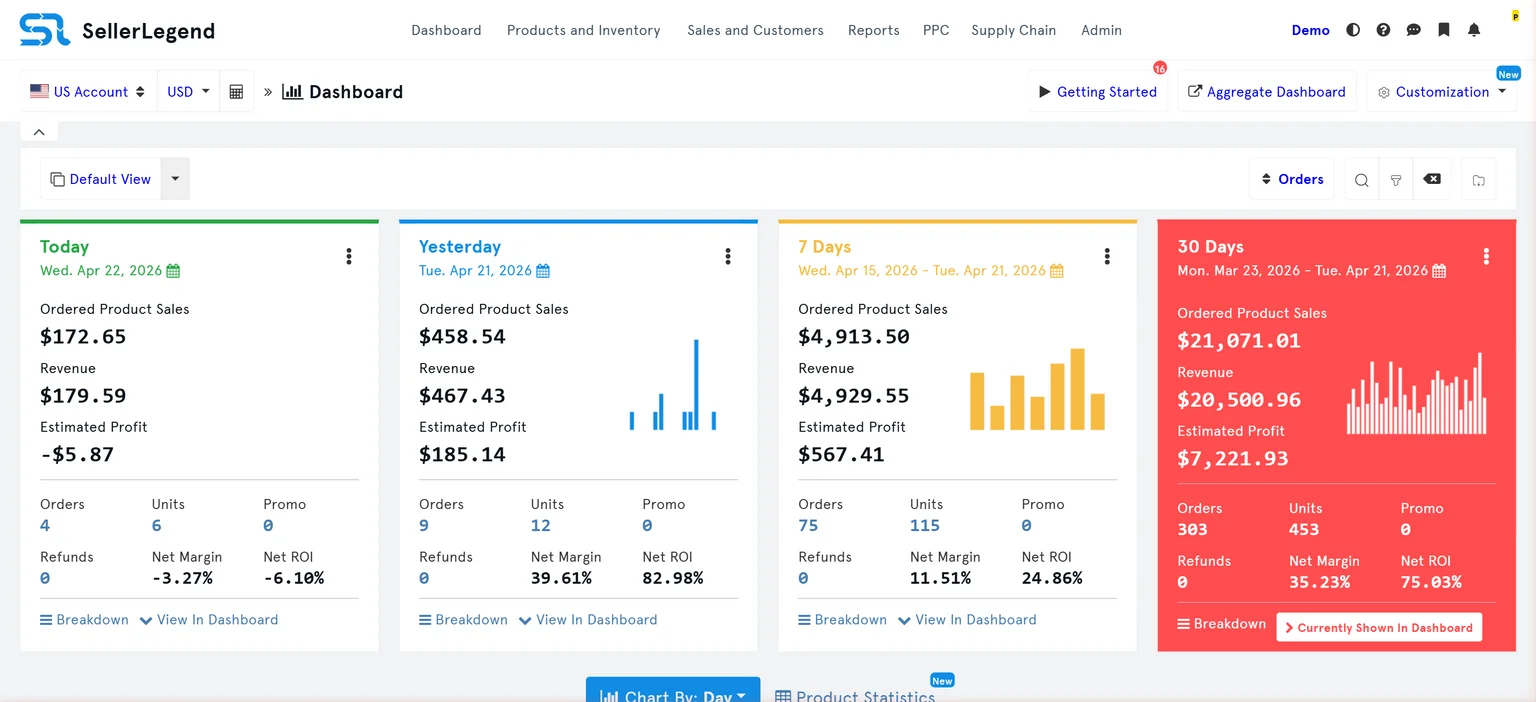The width and height of the screenshot is (1536, 702).
Task: Open 7 Days card three-dot menu
Action: (1106, 257)
